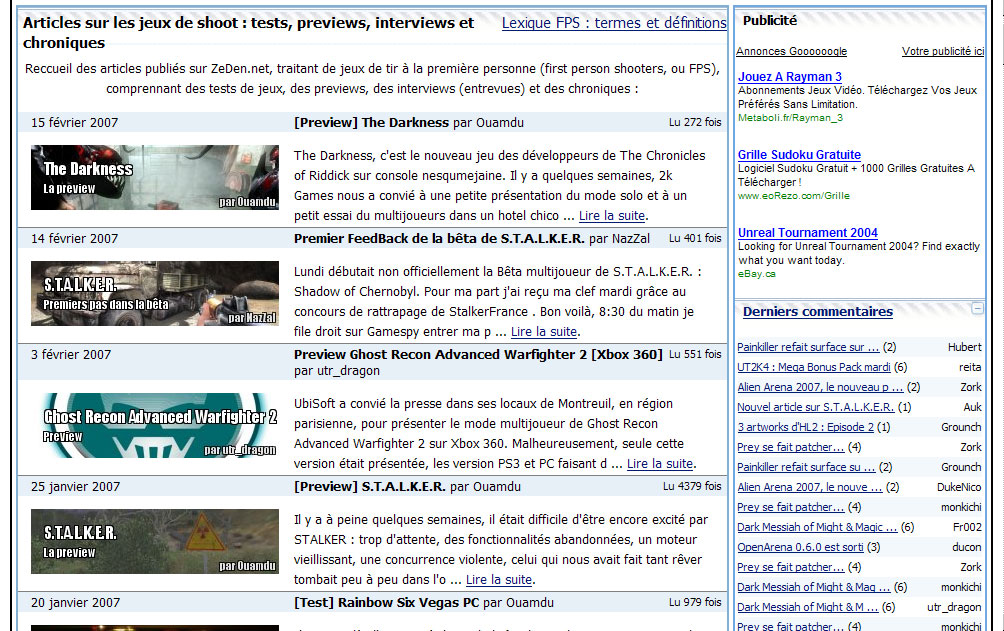Open the Annonces Google link
This screenshot has height=631, width=1004.
click(x=791, y=51)
